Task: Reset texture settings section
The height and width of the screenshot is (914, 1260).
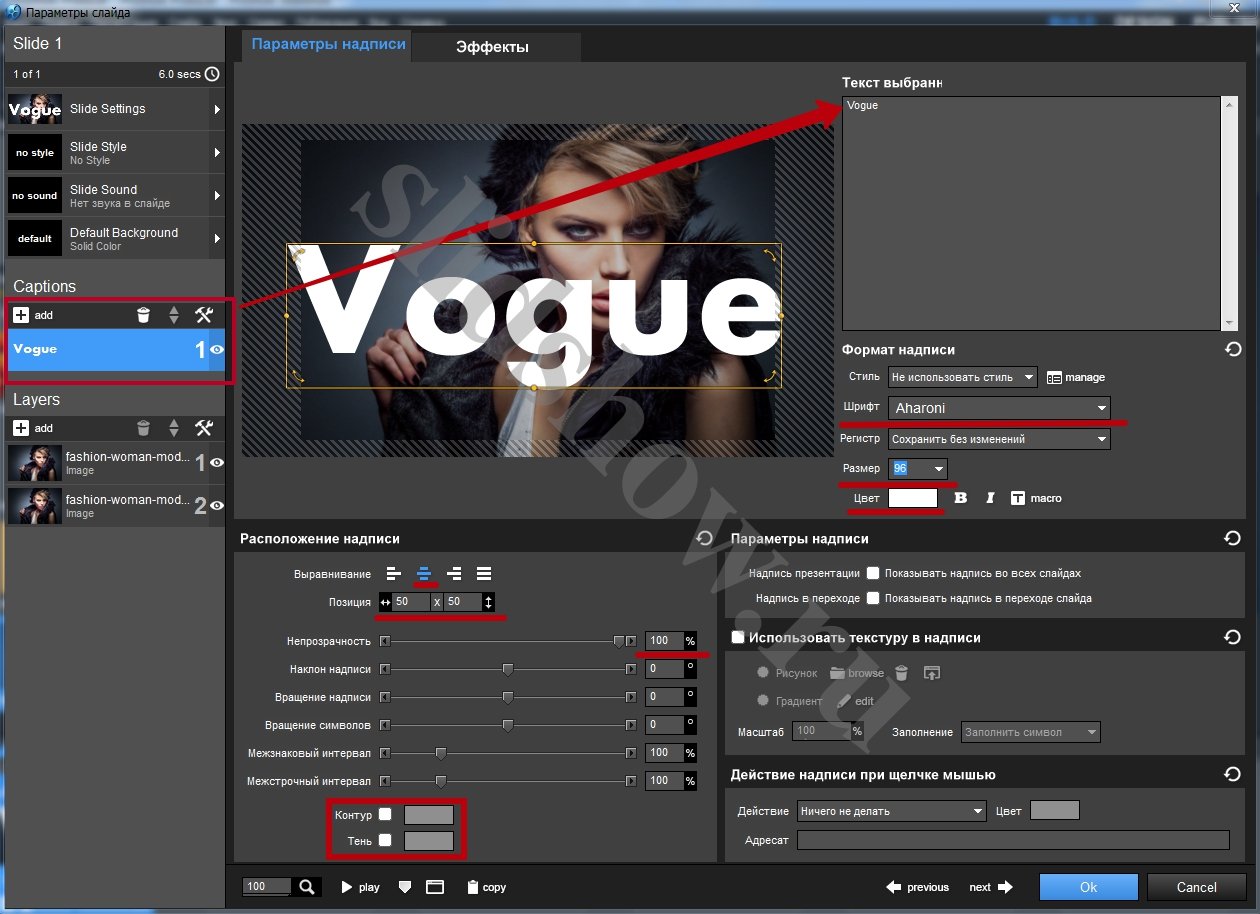Action: tap(1232, 637)
